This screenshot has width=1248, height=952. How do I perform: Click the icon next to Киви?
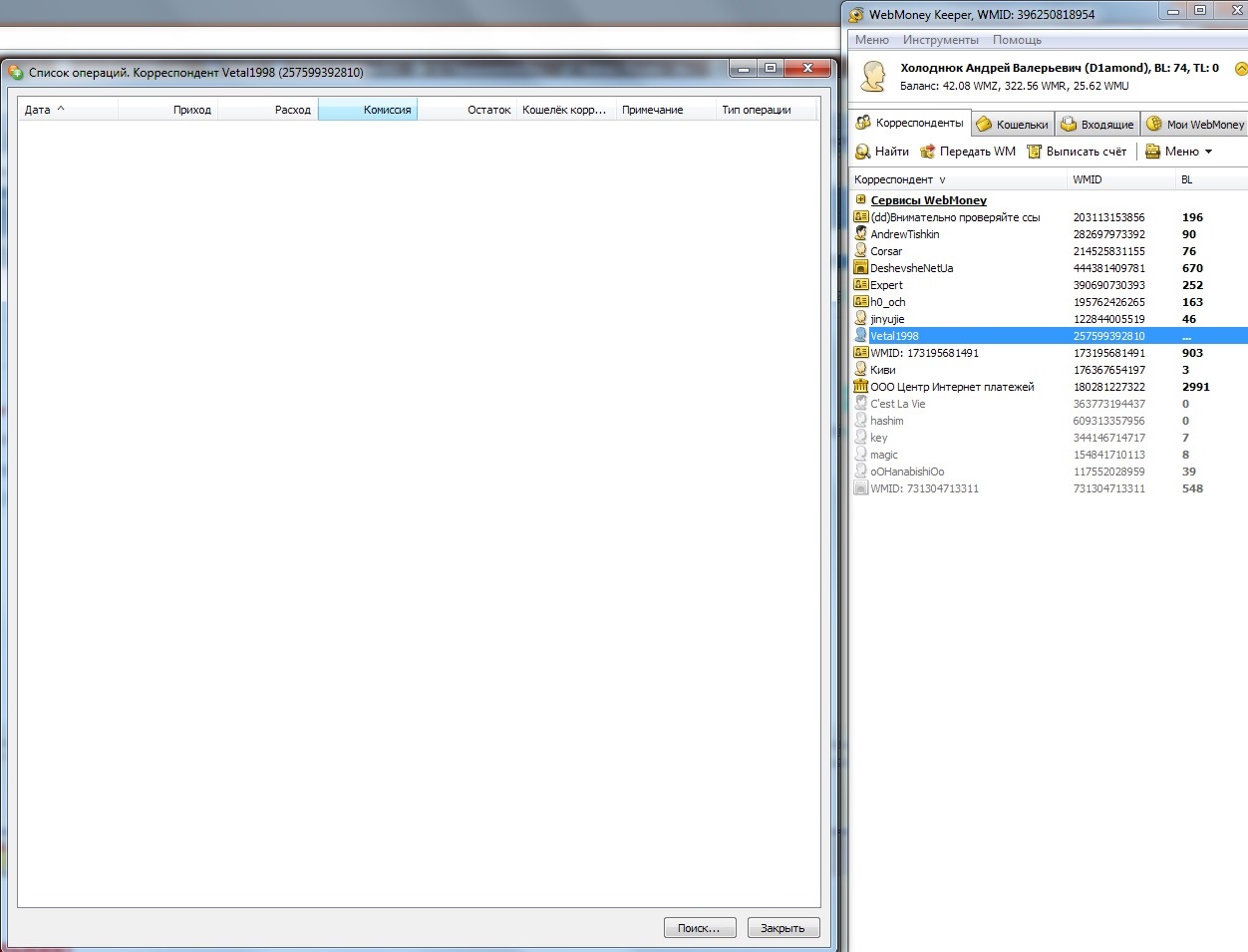[x=861, y=369]
